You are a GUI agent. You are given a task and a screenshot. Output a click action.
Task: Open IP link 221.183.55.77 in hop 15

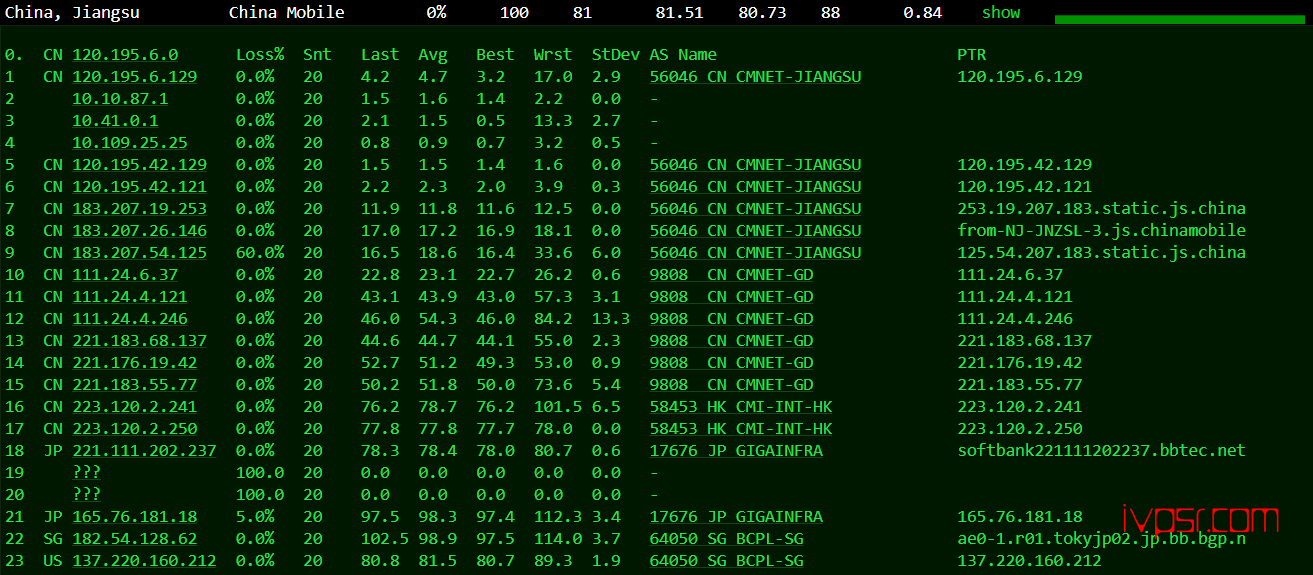(135, 385)
